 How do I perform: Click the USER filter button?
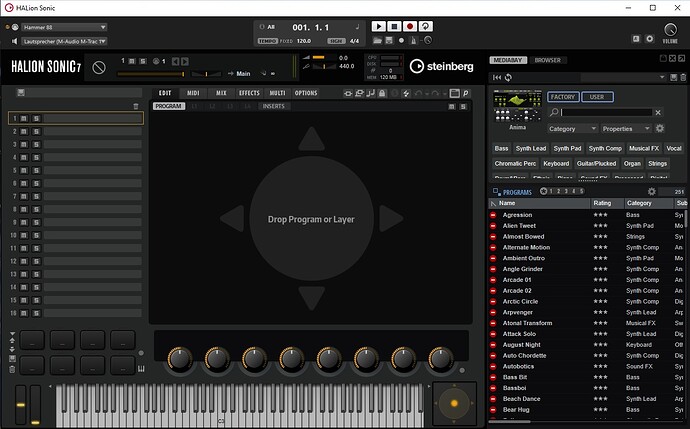597,97
